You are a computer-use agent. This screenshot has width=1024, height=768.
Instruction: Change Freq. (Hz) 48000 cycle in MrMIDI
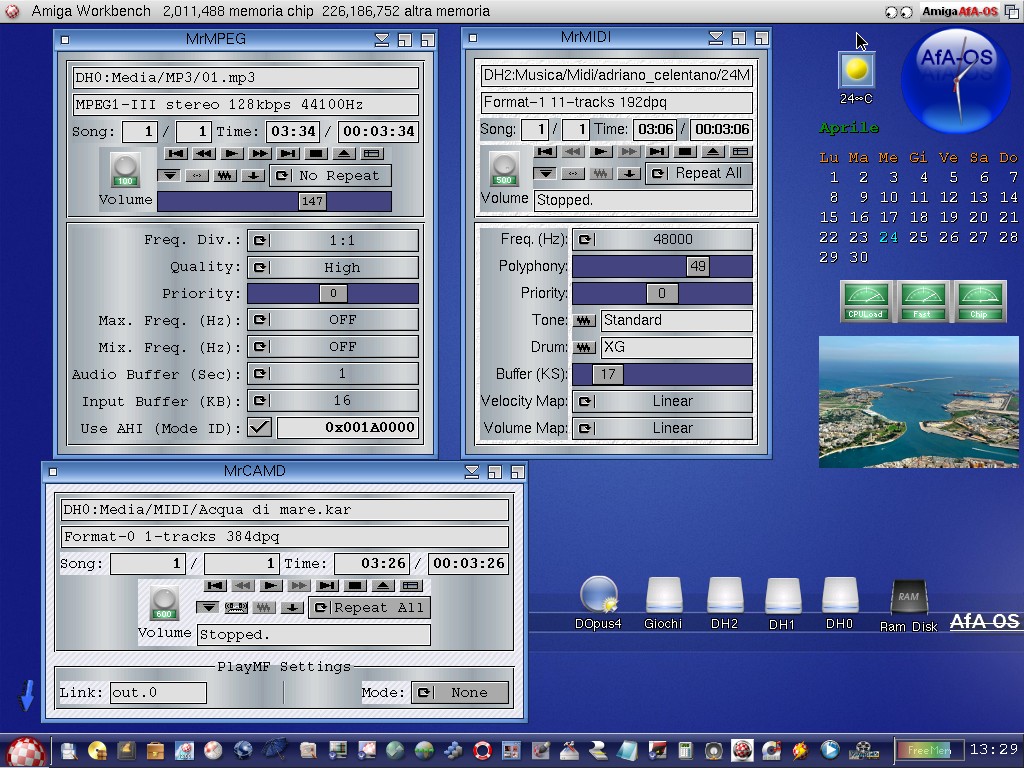(661, 239)
